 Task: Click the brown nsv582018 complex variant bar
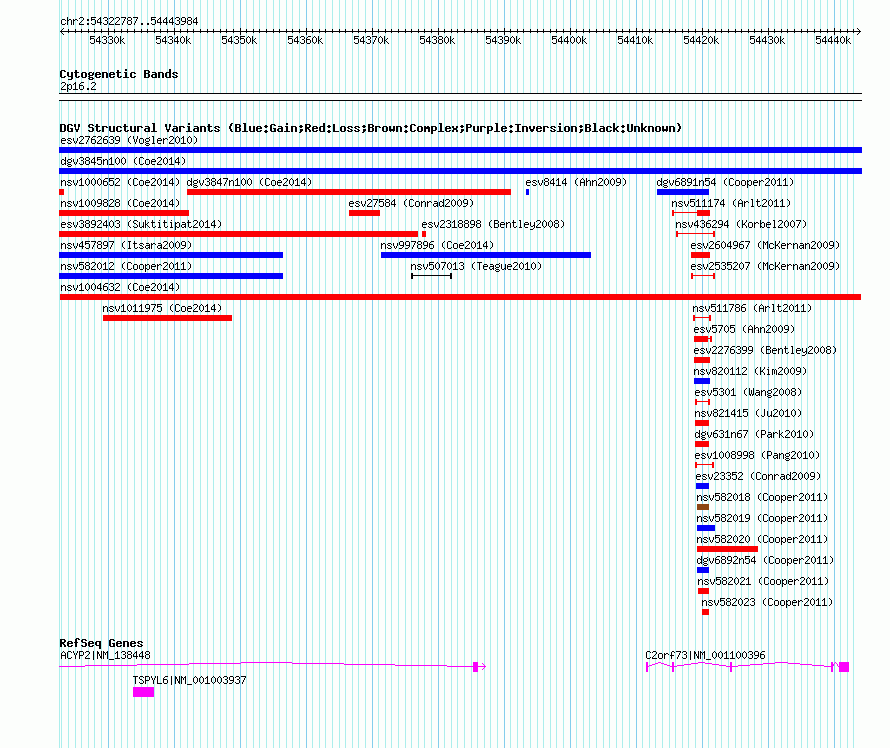pos(703,507)
